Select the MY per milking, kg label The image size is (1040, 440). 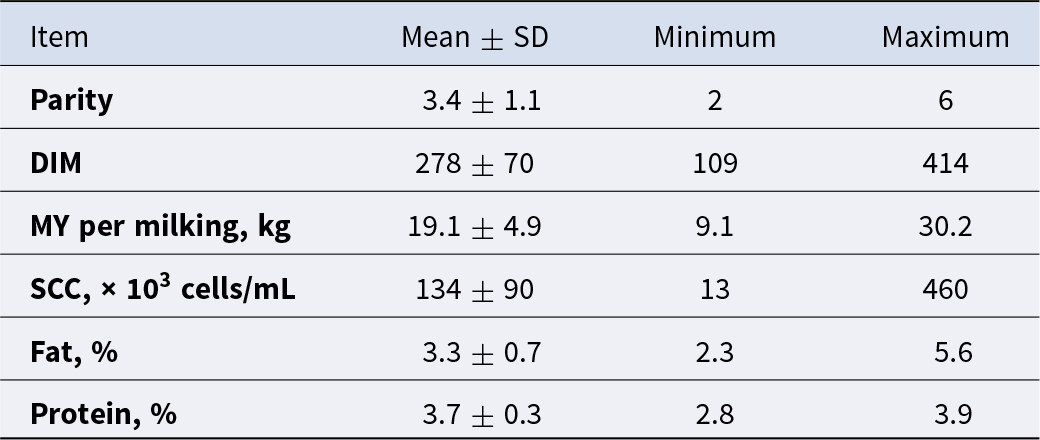(x=161, y=227)
